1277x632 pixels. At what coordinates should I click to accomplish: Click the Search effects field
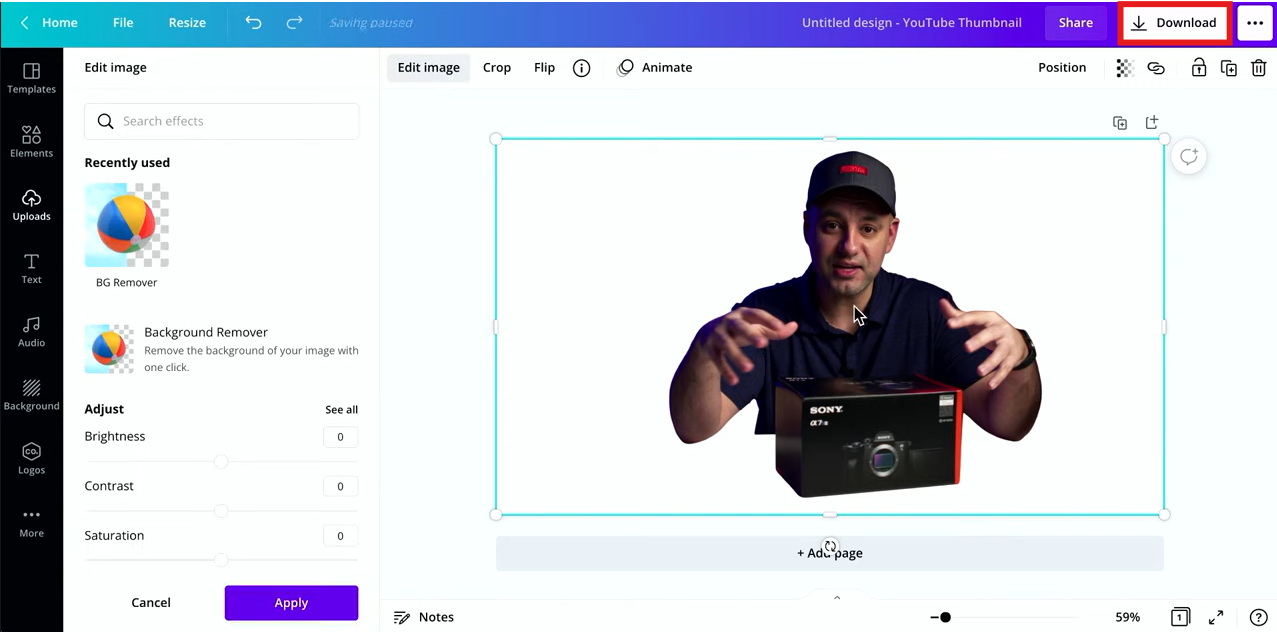pyautogui.click(x=221, y=121)
